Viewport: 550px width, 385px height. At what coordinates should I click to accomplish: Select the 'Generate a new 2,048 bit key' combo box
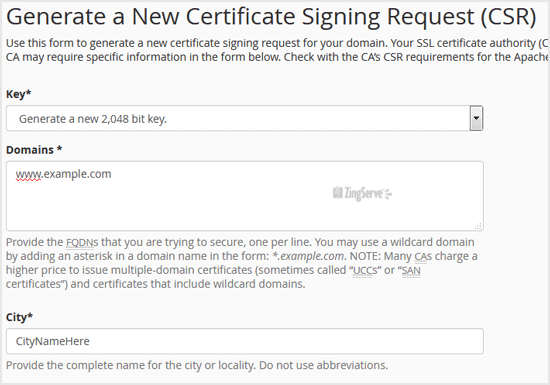[x=244, y=119]
